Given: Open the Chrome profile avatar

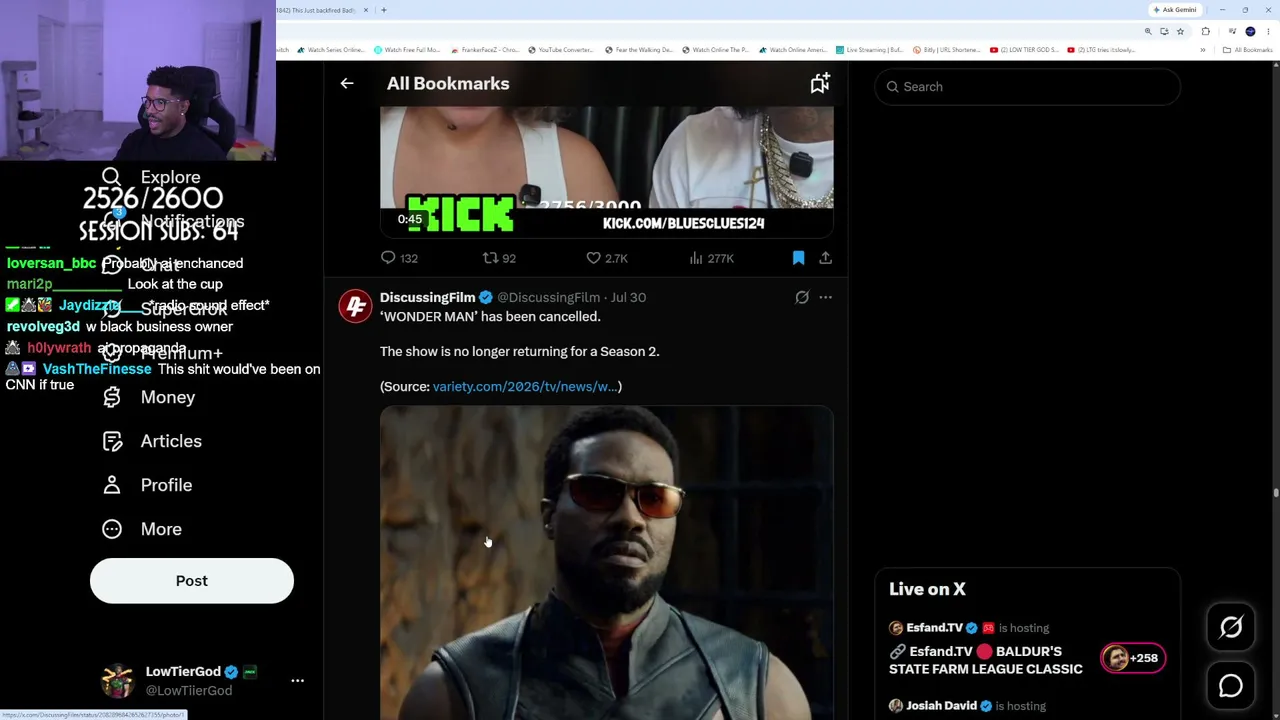Looking at the screenshot, I should (1250, 31).
